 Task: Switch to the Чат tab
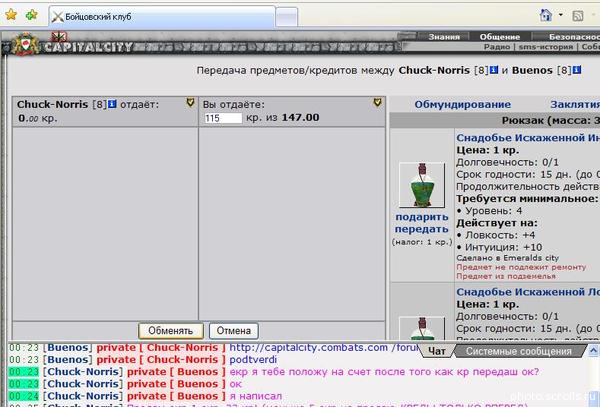(x=437, y=351)
